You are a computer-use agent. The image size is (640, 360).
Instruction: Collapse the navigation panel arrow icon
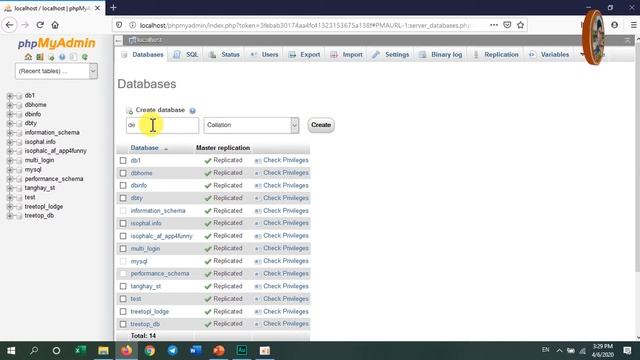click(118, 40)
